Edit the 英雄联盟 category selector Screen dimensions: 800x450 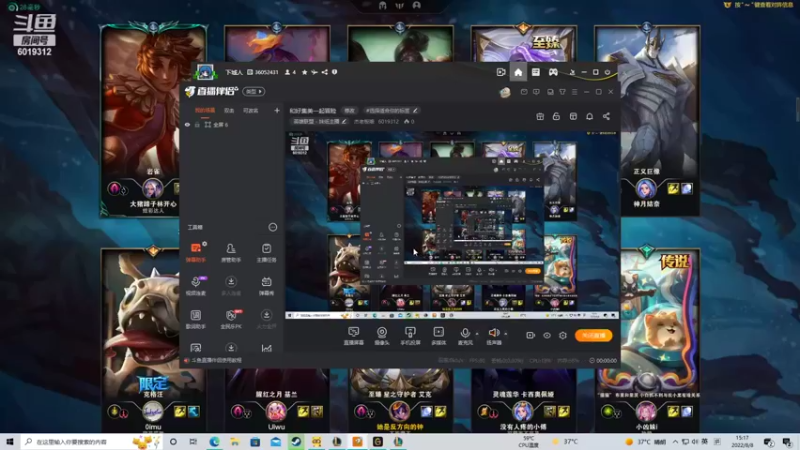(x=320, y=121)
